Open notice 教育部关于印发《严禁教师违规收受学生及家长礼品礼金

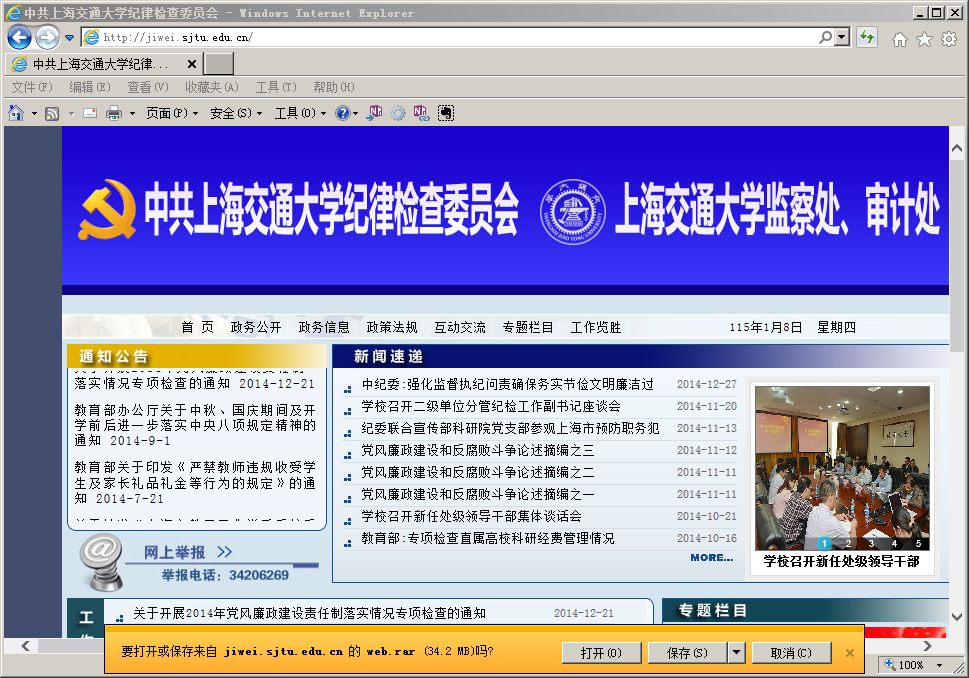195,483
